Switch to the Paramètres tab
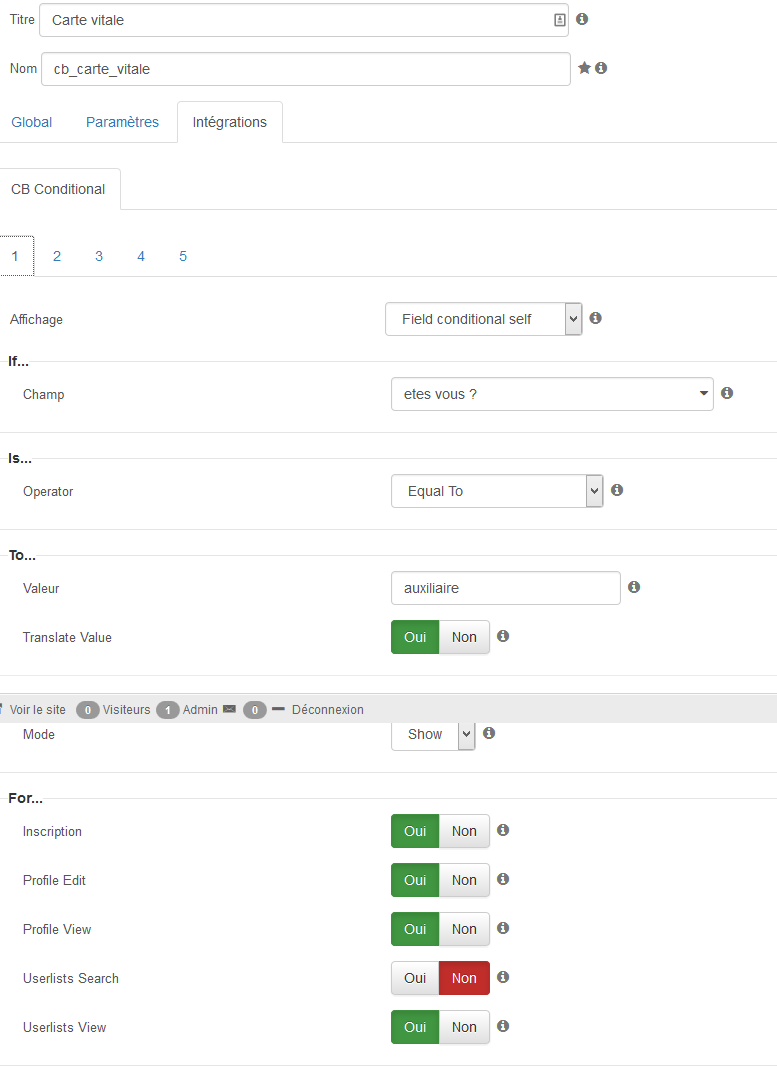This screenshot has width=777, height=1074. pos(122,122)
